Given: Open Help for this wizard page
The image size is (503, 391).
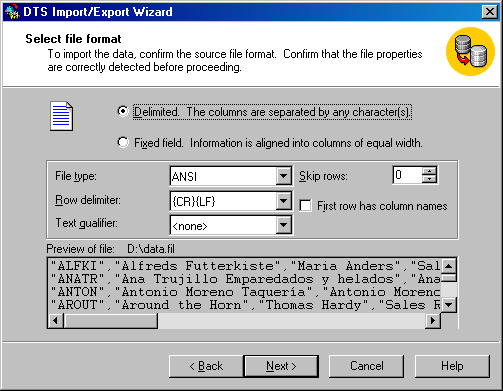Looking at the screenshot, I should (452, 366).
